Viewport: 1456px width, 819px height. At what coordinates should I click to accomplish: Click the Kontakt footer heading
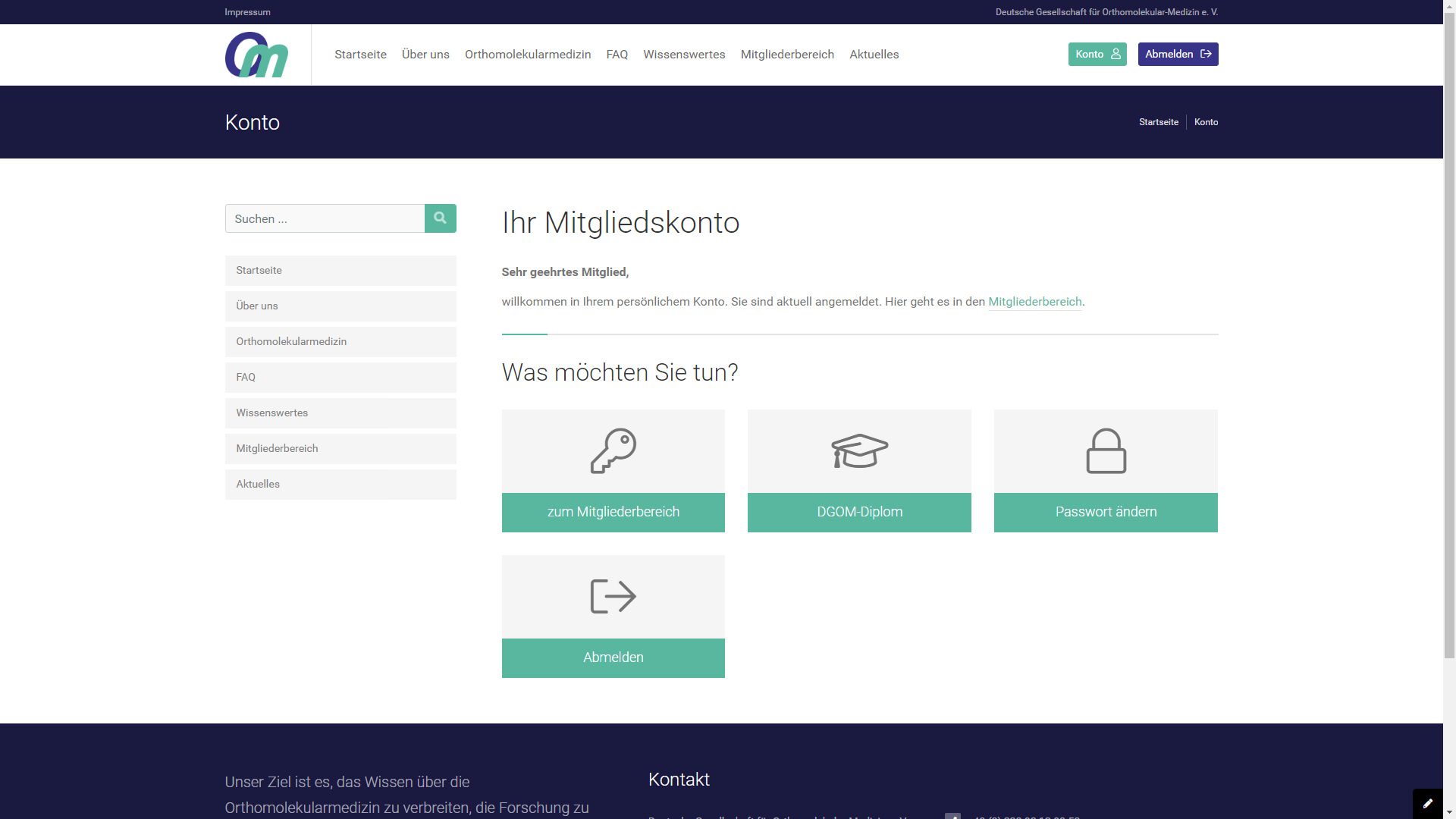(x=679, y=780)
